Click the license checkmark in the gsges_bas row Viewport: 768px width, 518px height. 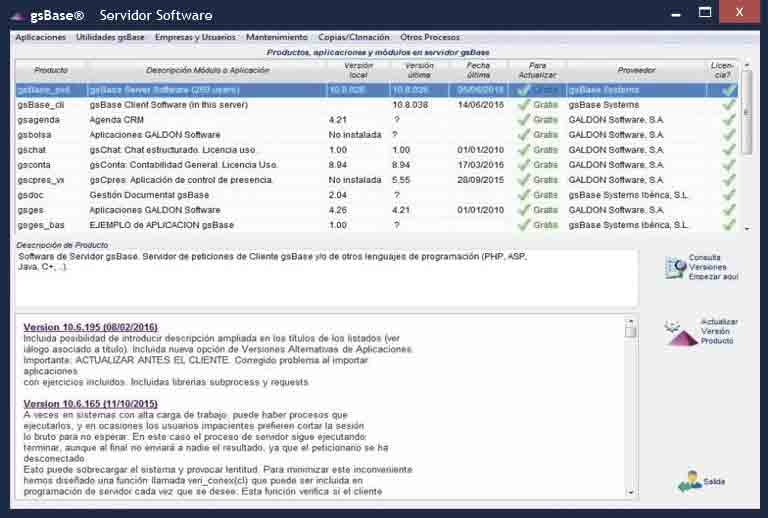pos(728,225)
